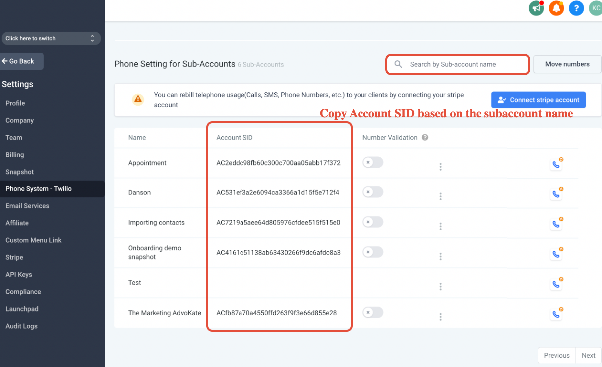The image size is (602, 367).
Task: Open the orange notification bell
Action: pos(556,8)
